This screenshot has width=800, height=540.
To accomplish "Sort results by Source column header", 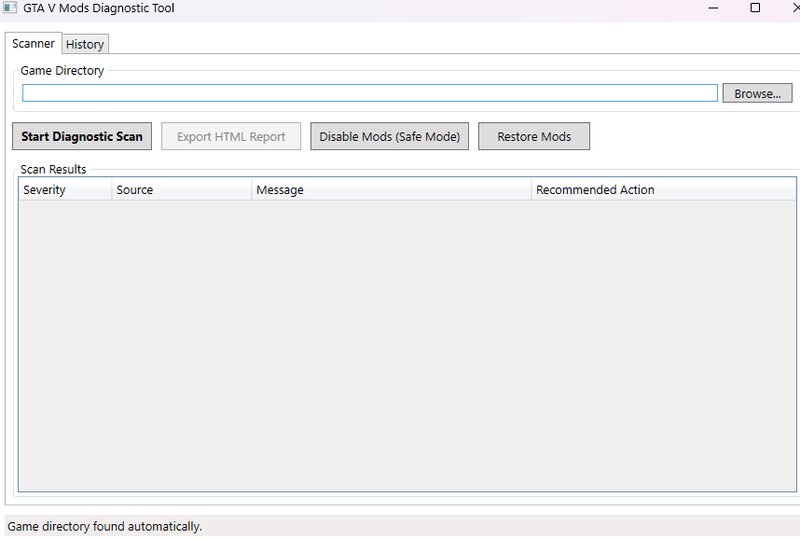I will coord(135,190).
